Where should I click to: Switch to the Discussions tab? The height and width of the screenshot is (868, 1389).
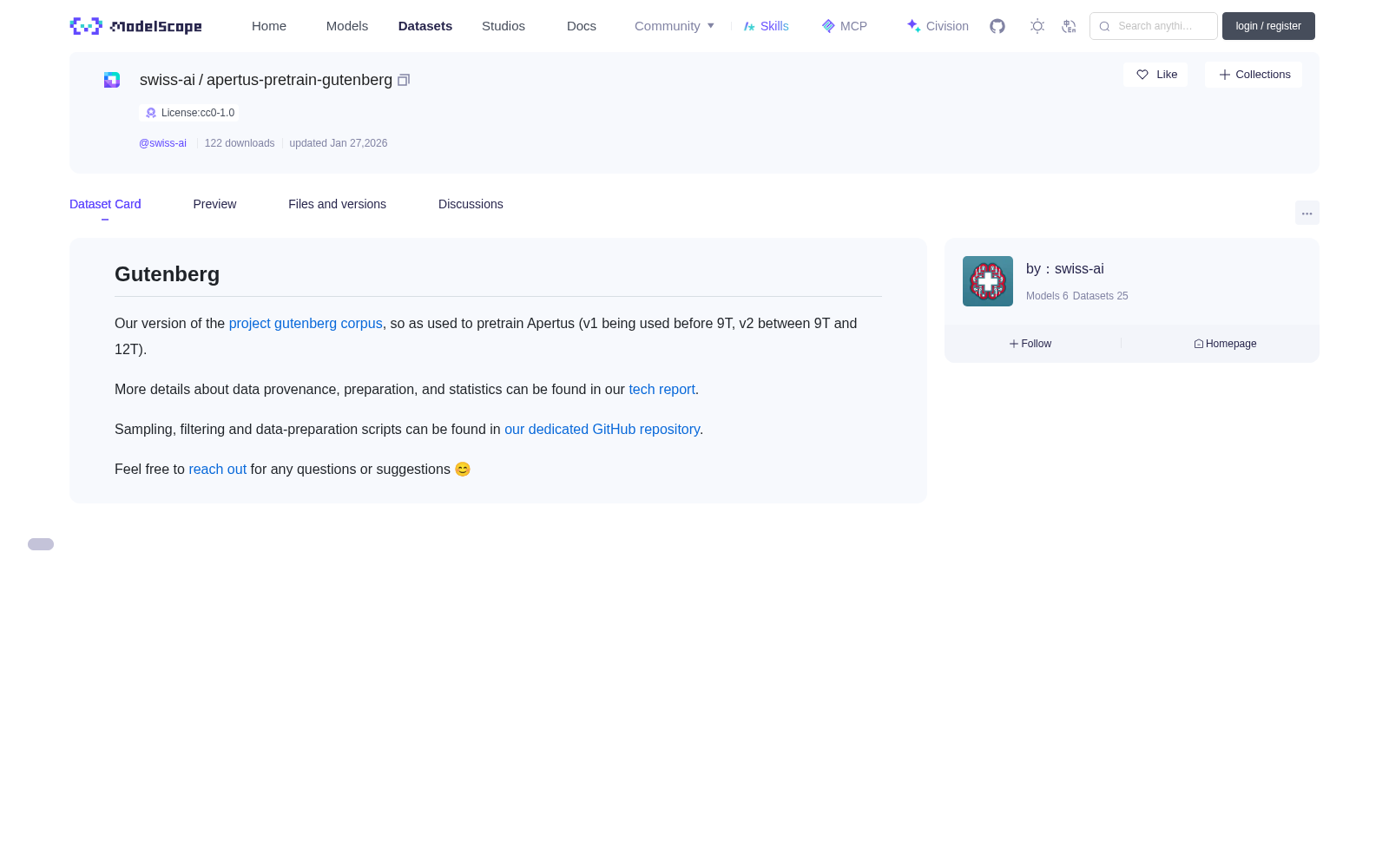point(471,204)
